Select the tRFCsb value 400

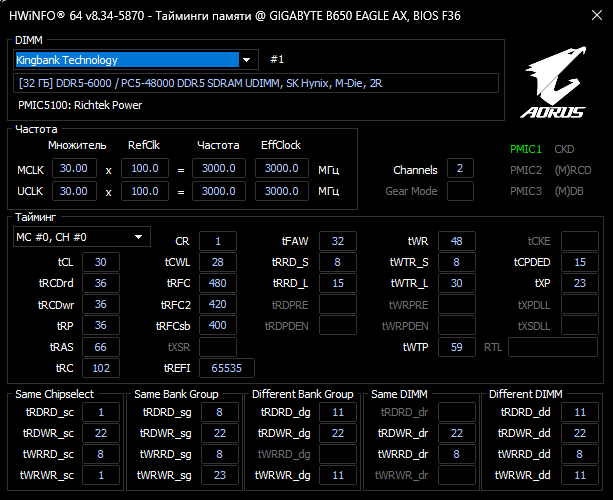tap(218, 325)
